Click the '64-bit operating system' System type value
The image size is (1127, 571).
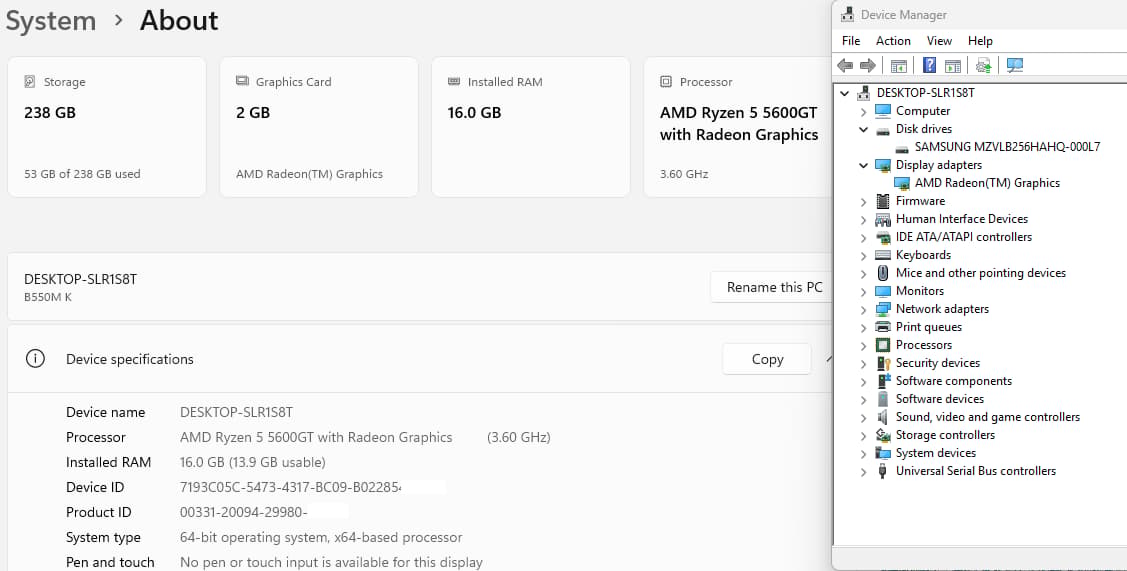click(321, 538)
